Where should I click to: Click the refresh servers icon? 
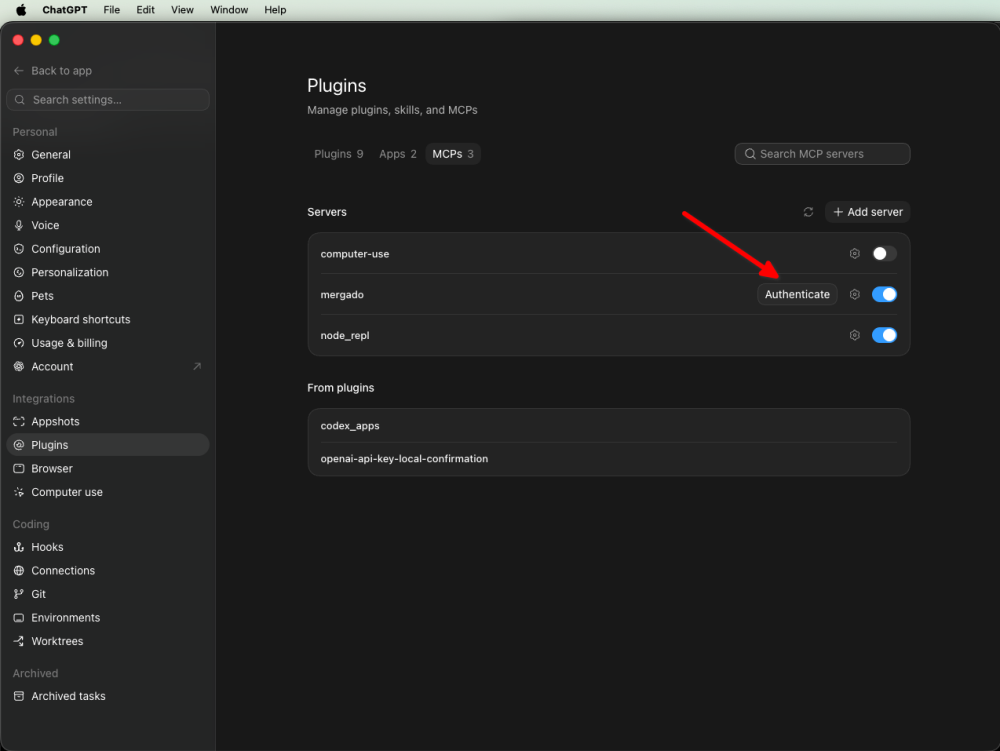pyautogui.click(x=808, y=212)
